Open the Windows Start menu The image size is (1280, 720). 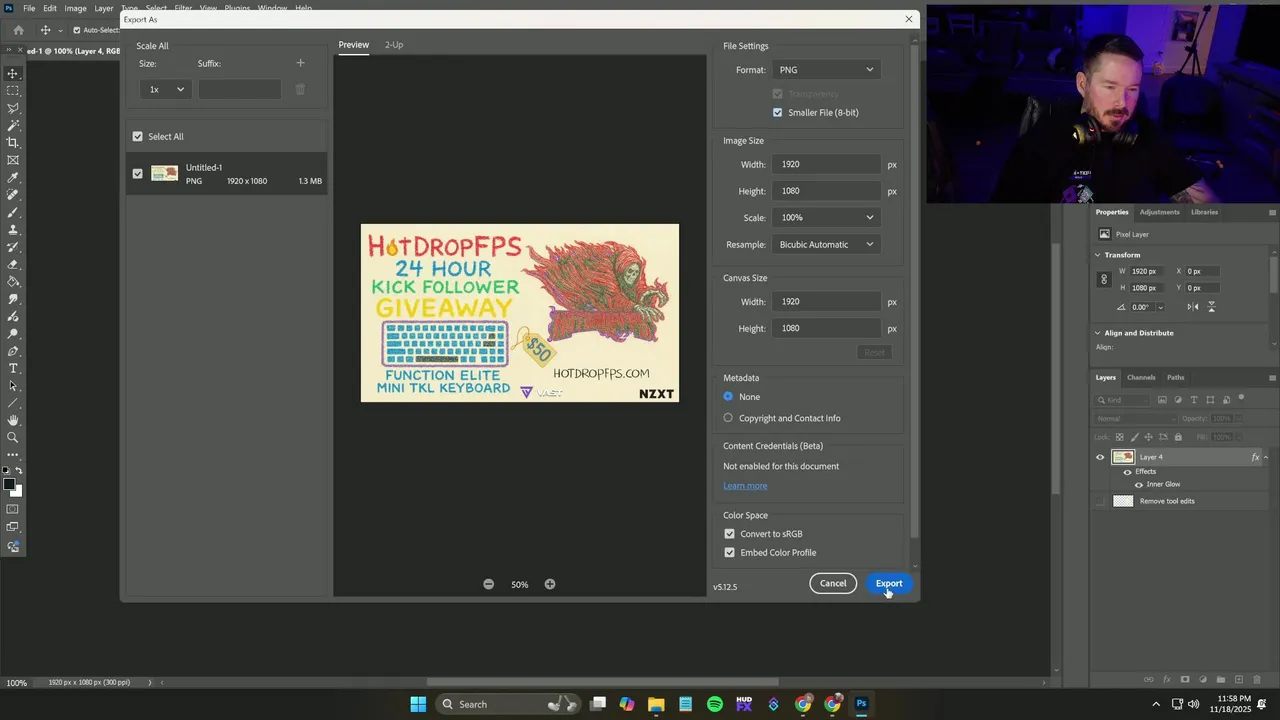point(418,704)
